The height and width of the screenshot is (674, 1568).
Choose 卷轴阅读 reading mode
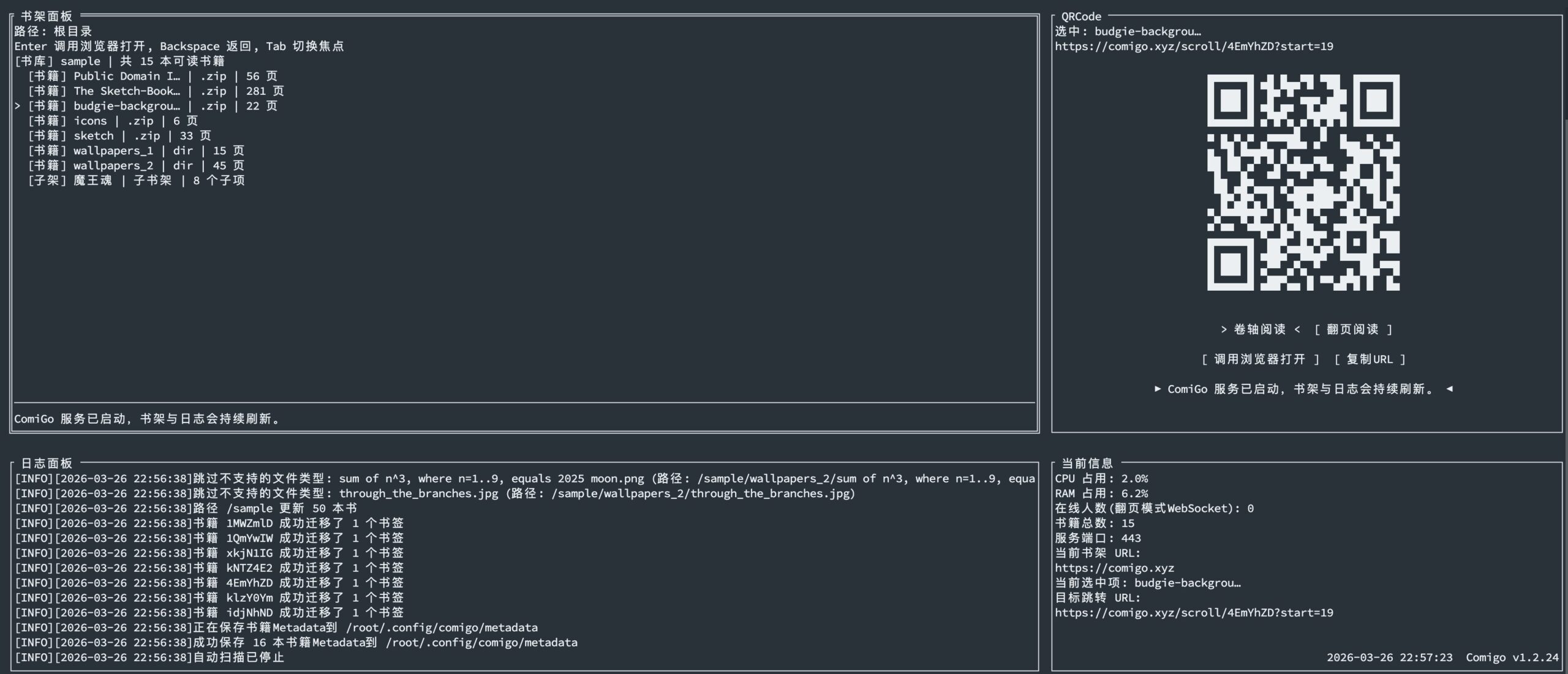point(1259,329)
